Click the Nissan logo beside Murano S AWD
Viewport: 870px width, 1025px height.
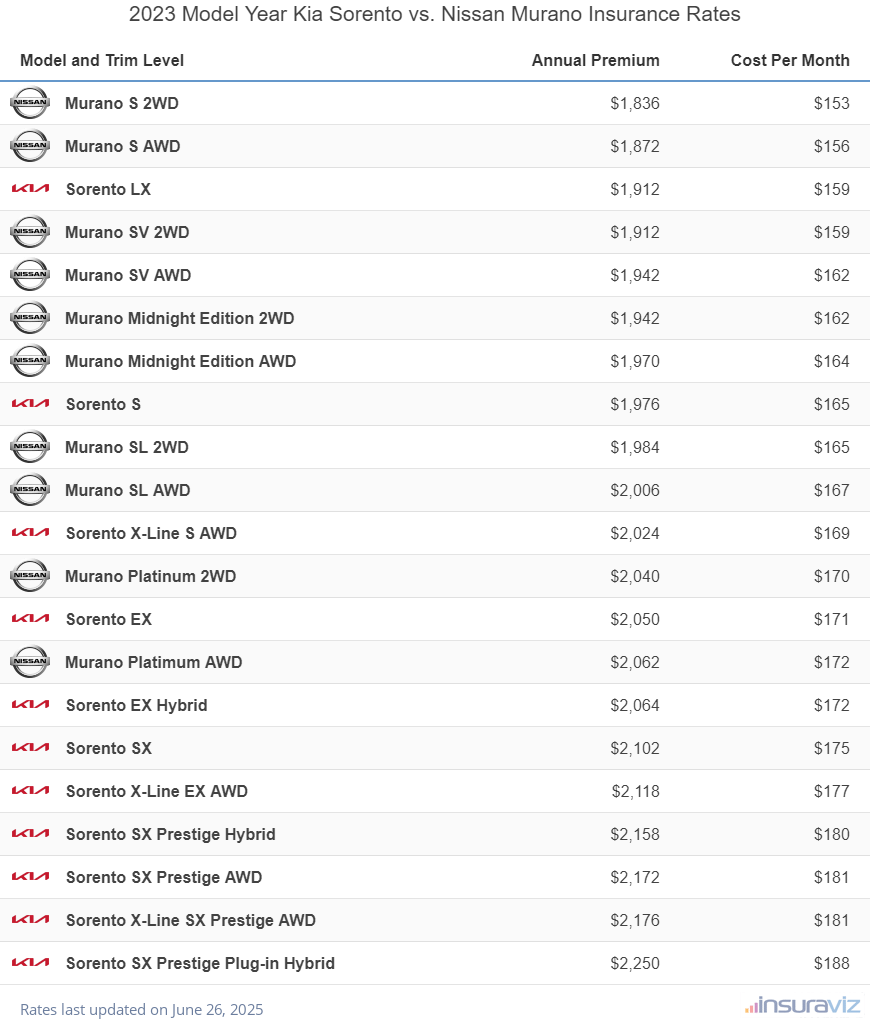coord(30,146)
